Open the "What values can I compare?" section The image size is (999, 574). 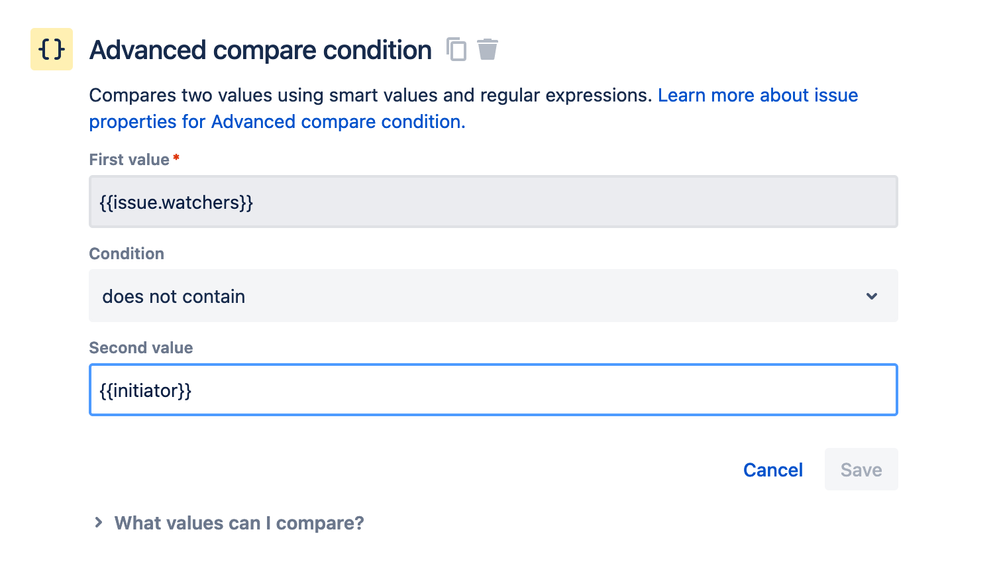(239, 523)
